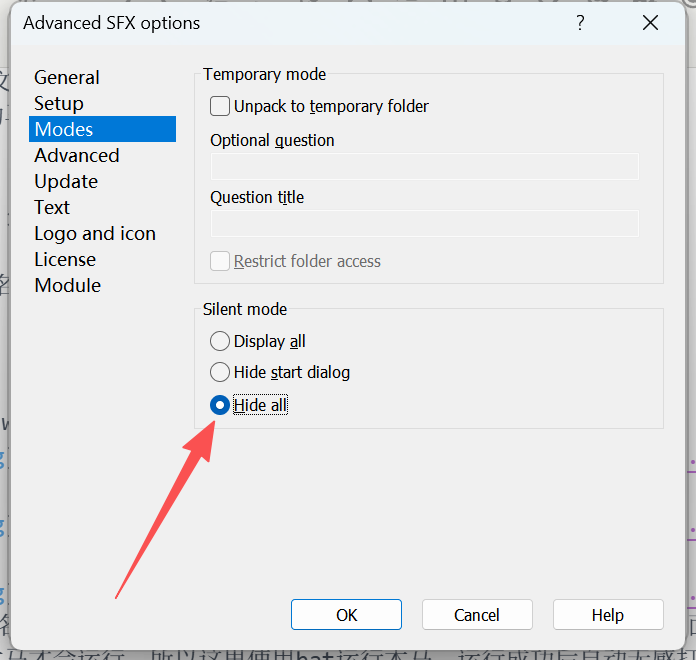696x660 pixels.
Task: Switch to the Setup section
Action: click(59, 103)
